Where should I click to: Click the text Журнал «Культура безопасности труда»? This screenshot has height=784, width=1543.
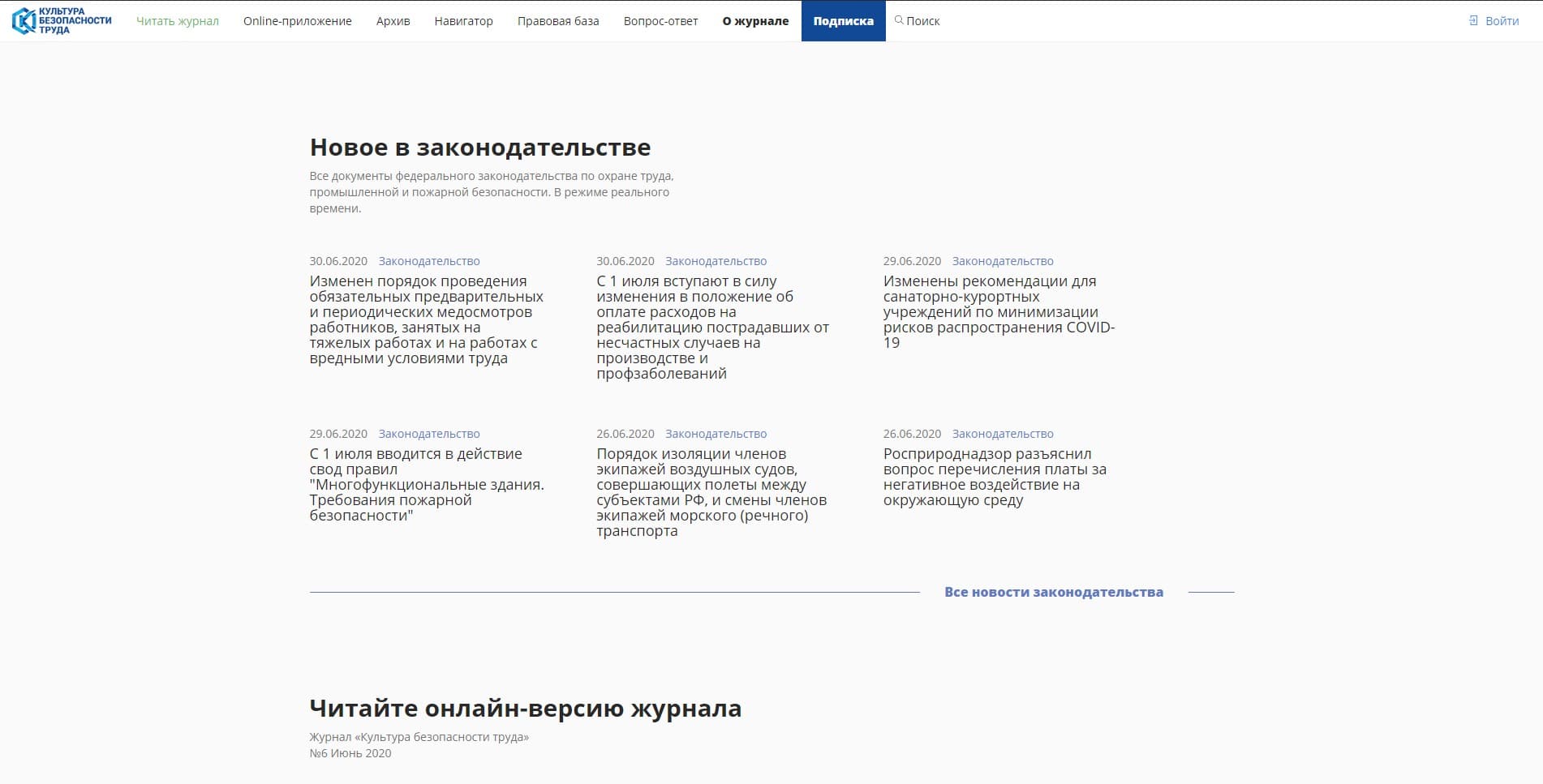tap(419, 737)
